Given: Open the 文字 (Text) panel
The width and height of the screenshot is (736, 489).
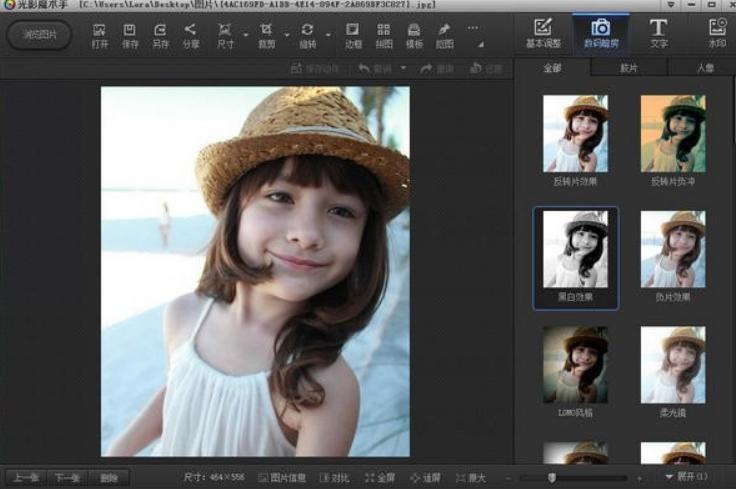Looking at the screenshot, I should pyautogui.click(x=658, y=33).
